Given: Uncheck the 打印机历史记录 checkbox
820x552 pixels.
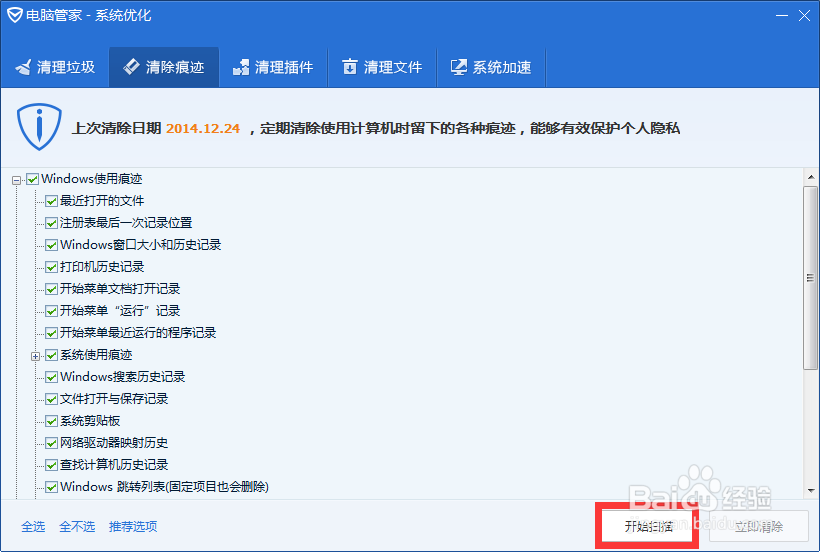Looking at the screenshot, I should [51, 267].
